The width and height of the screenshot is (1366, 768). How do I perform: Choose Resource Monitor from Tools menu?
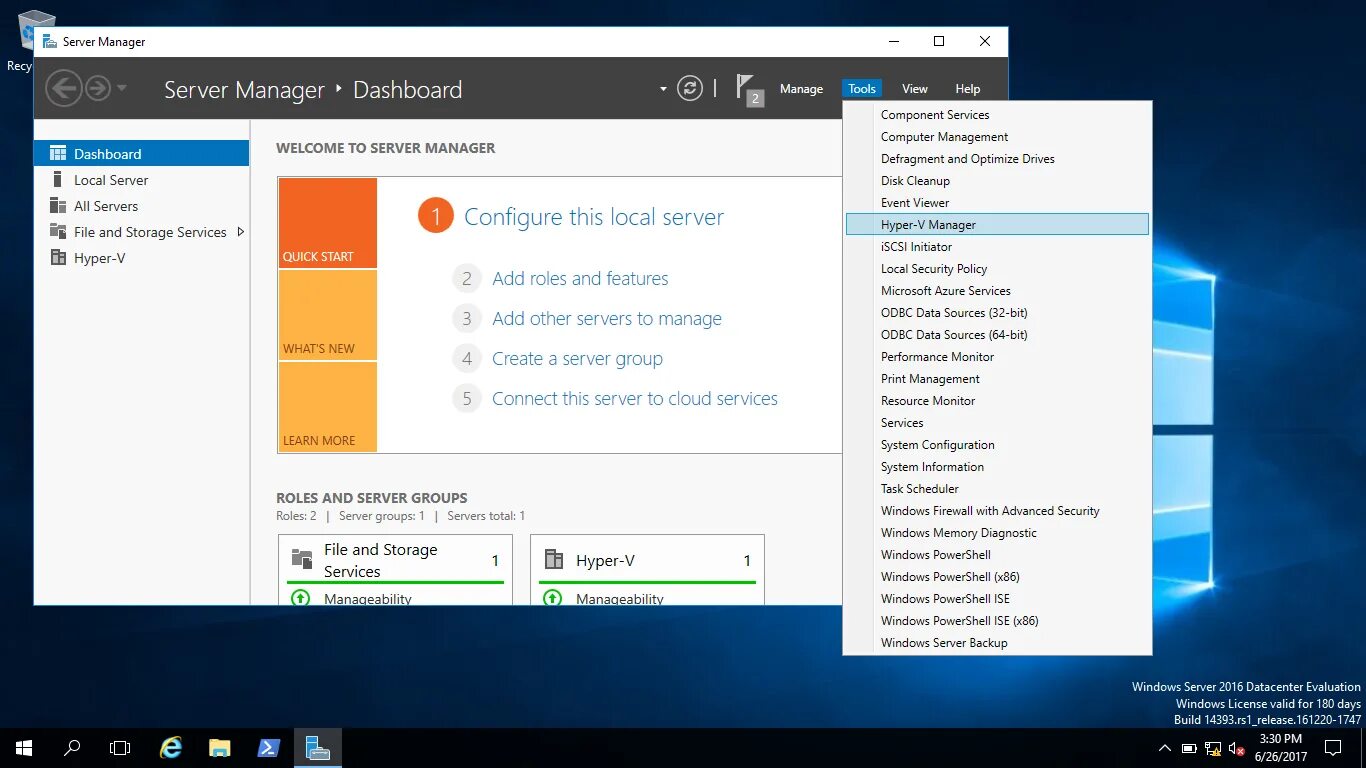click(997, 401)
